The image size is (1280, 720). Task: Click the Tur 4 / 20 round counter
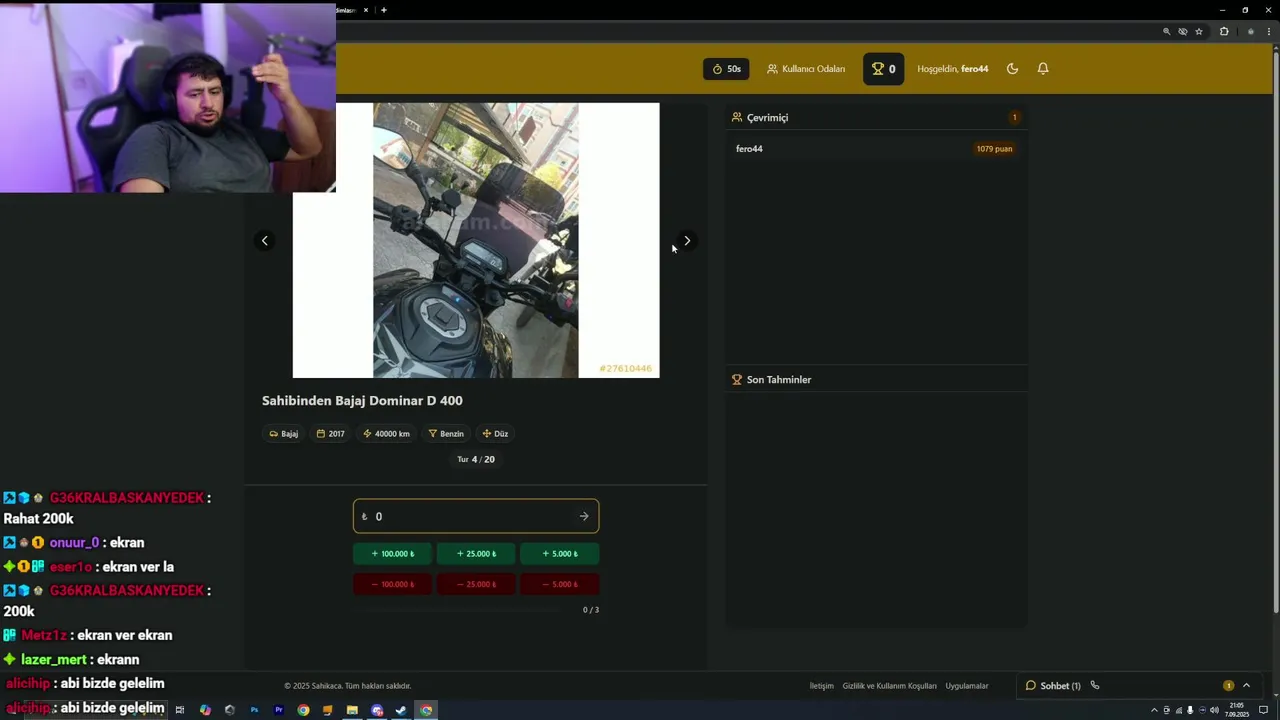coord(476,460)
